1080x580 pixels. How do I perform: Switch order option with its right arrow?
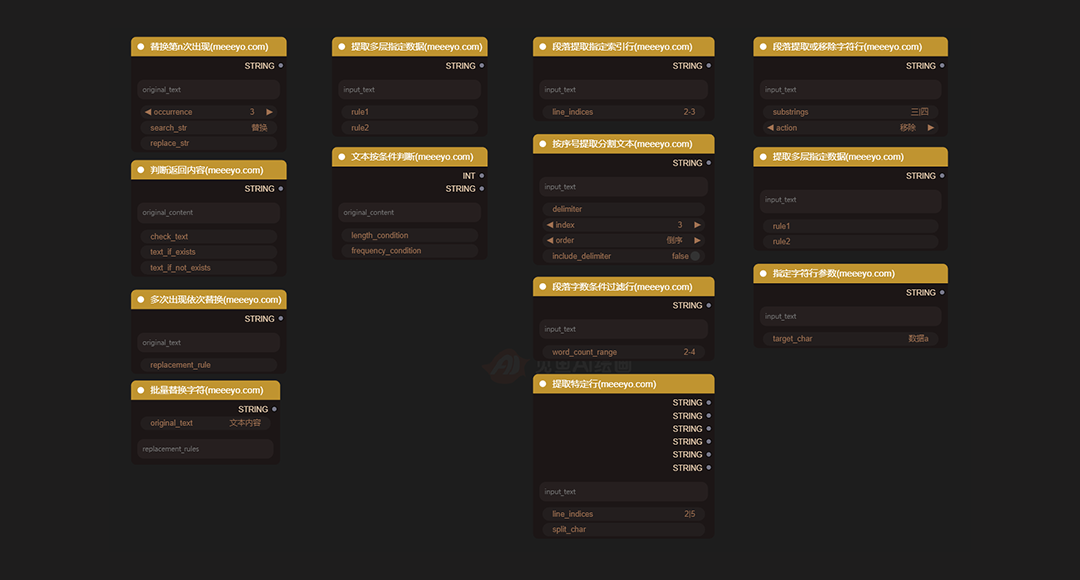(x=697, y=240)
